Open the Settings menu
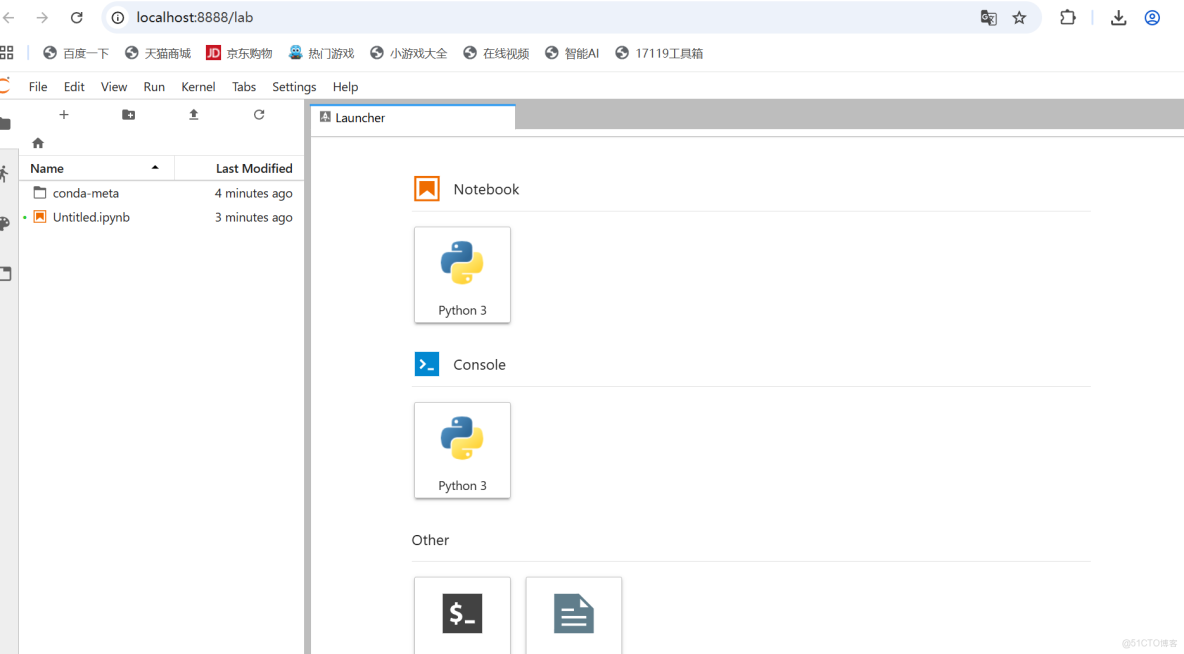 294,87
